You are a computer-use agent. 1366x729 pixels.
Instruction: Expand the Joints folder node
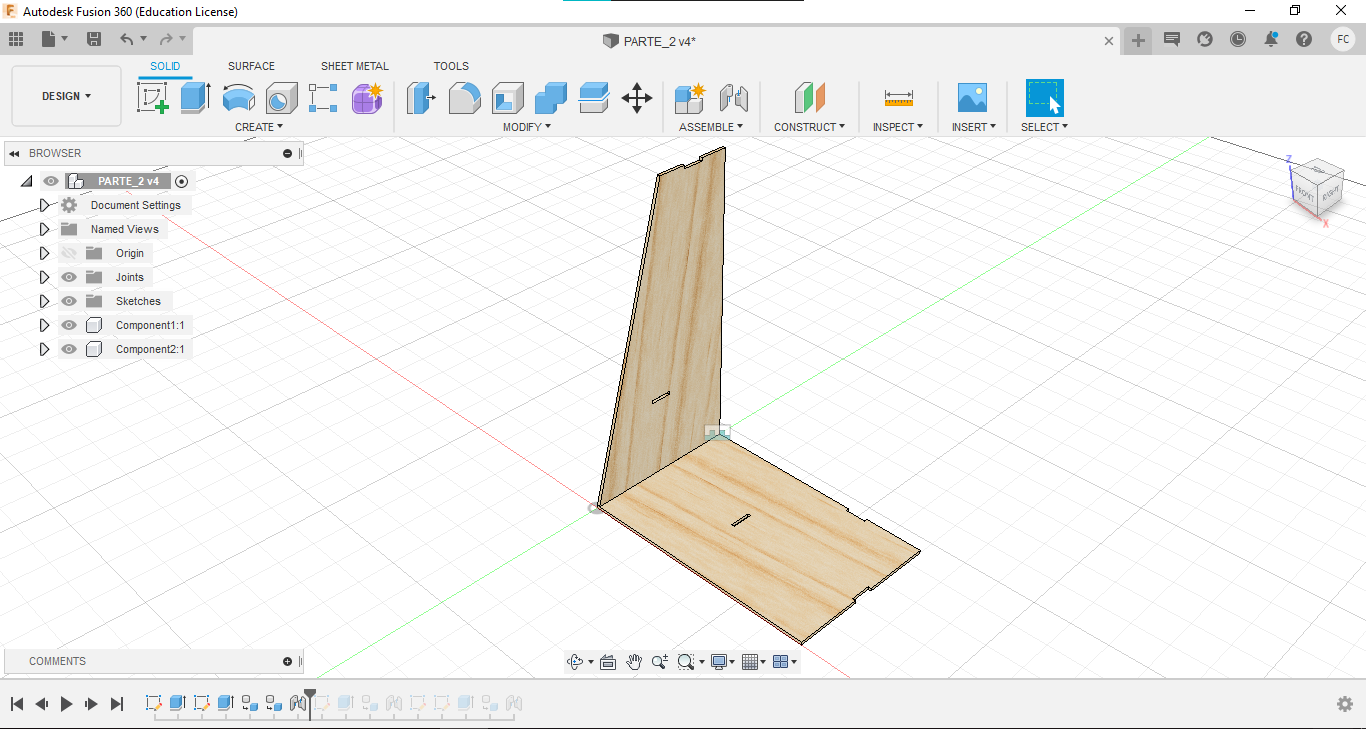(44, 277)
